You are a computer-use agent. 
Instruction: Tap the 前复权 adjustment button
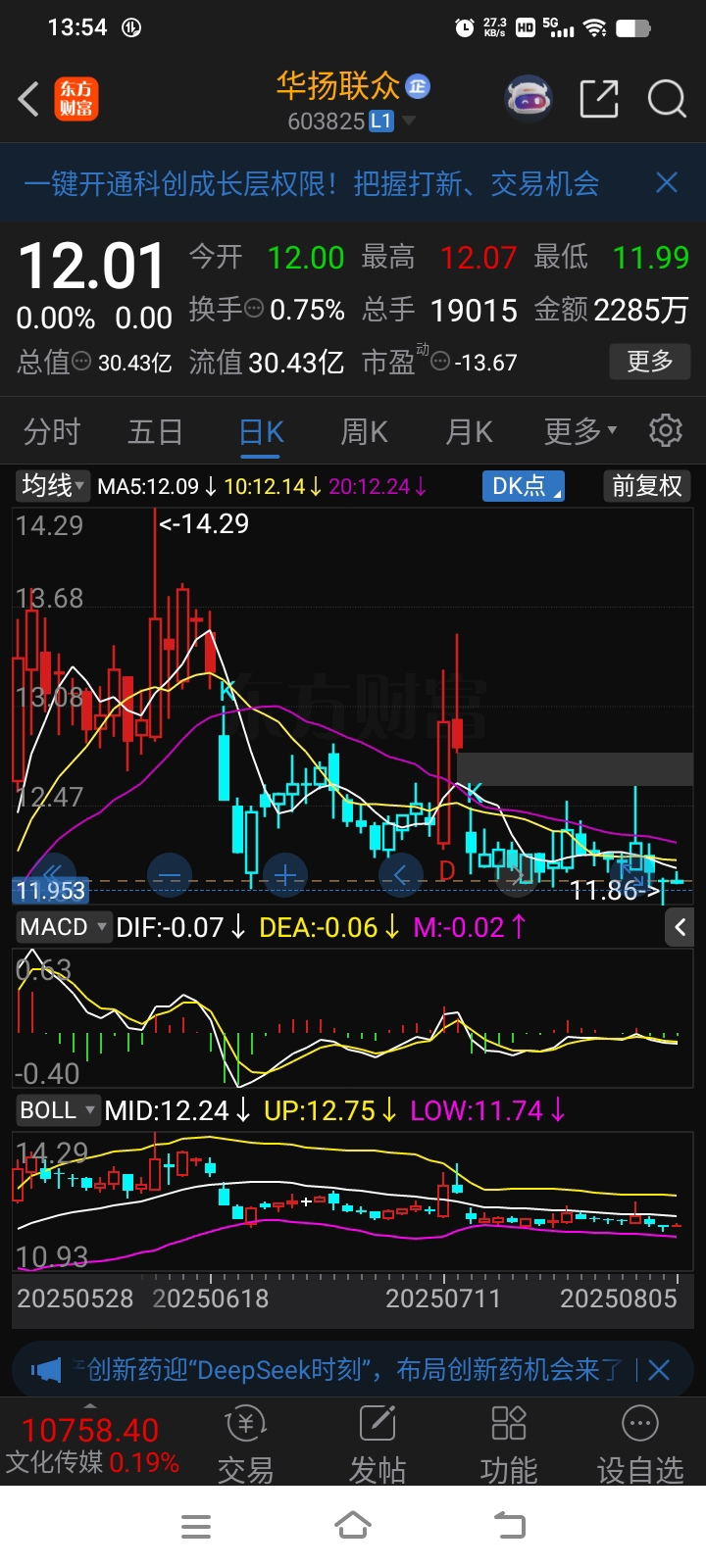pos(646,486)
